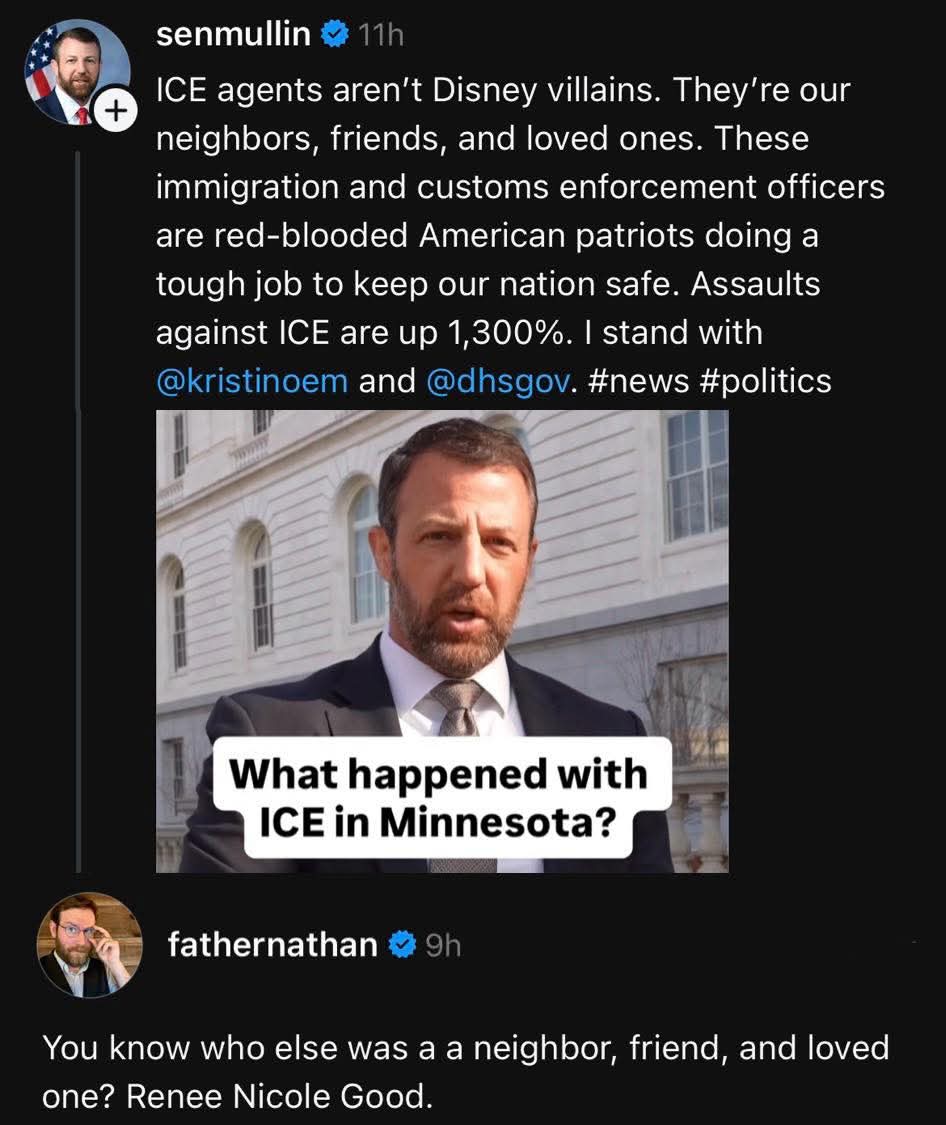Click the verified badge next to senmullin

(x=334, y=36)
